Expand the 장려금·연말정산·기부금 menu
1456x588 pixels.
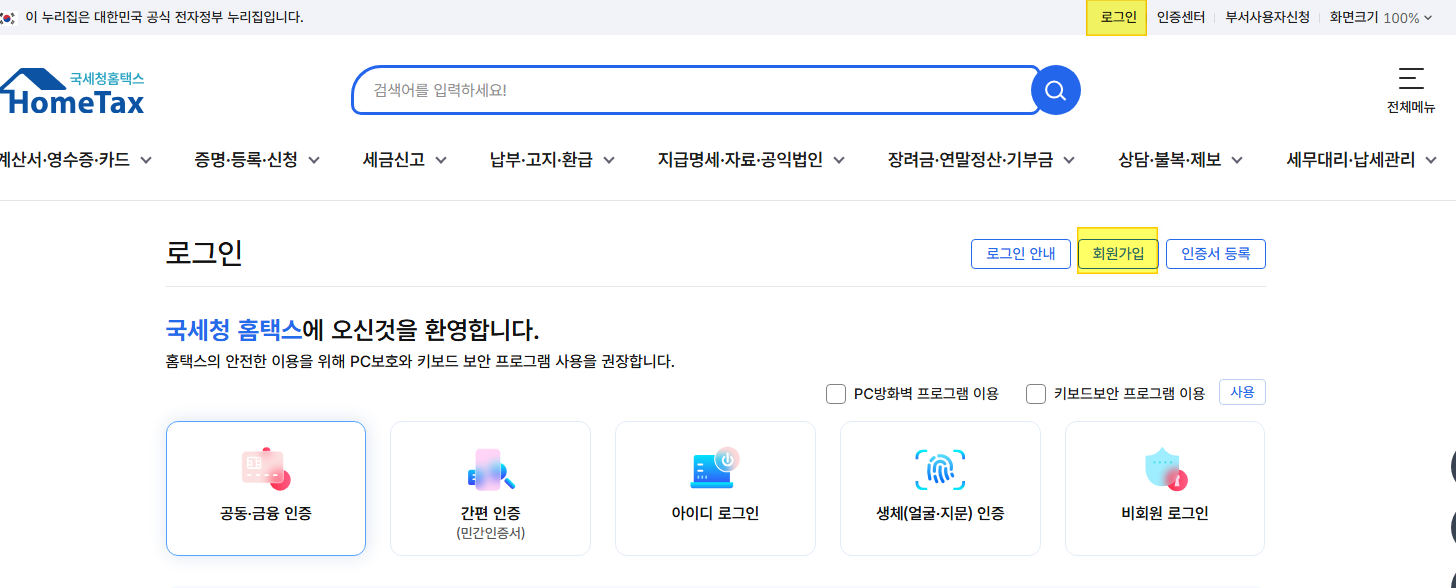coord(982,159)
